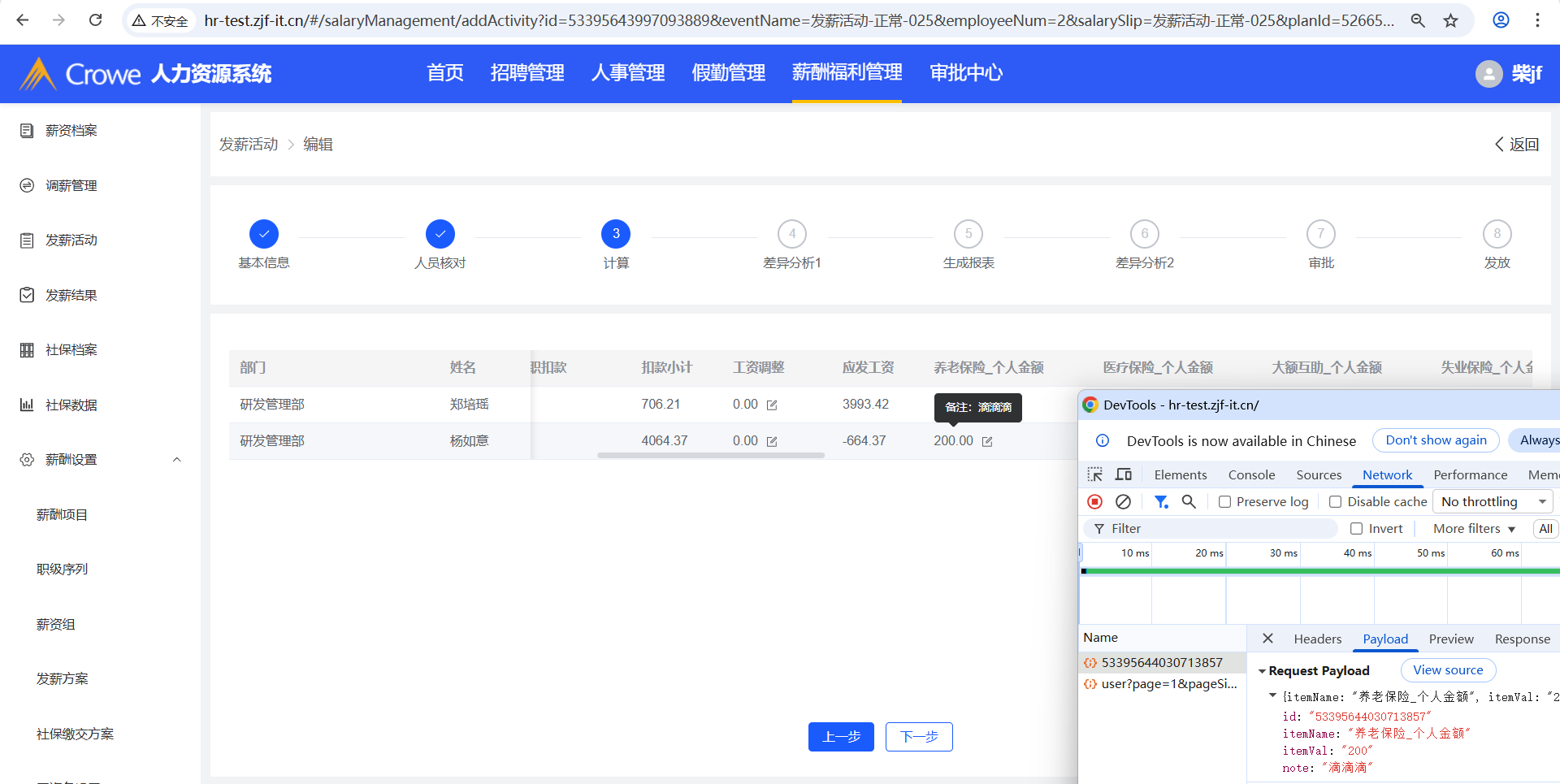Collapse the 薪酬设置 sidebar section
1560x784 pixels.
[x=176, y=460]
